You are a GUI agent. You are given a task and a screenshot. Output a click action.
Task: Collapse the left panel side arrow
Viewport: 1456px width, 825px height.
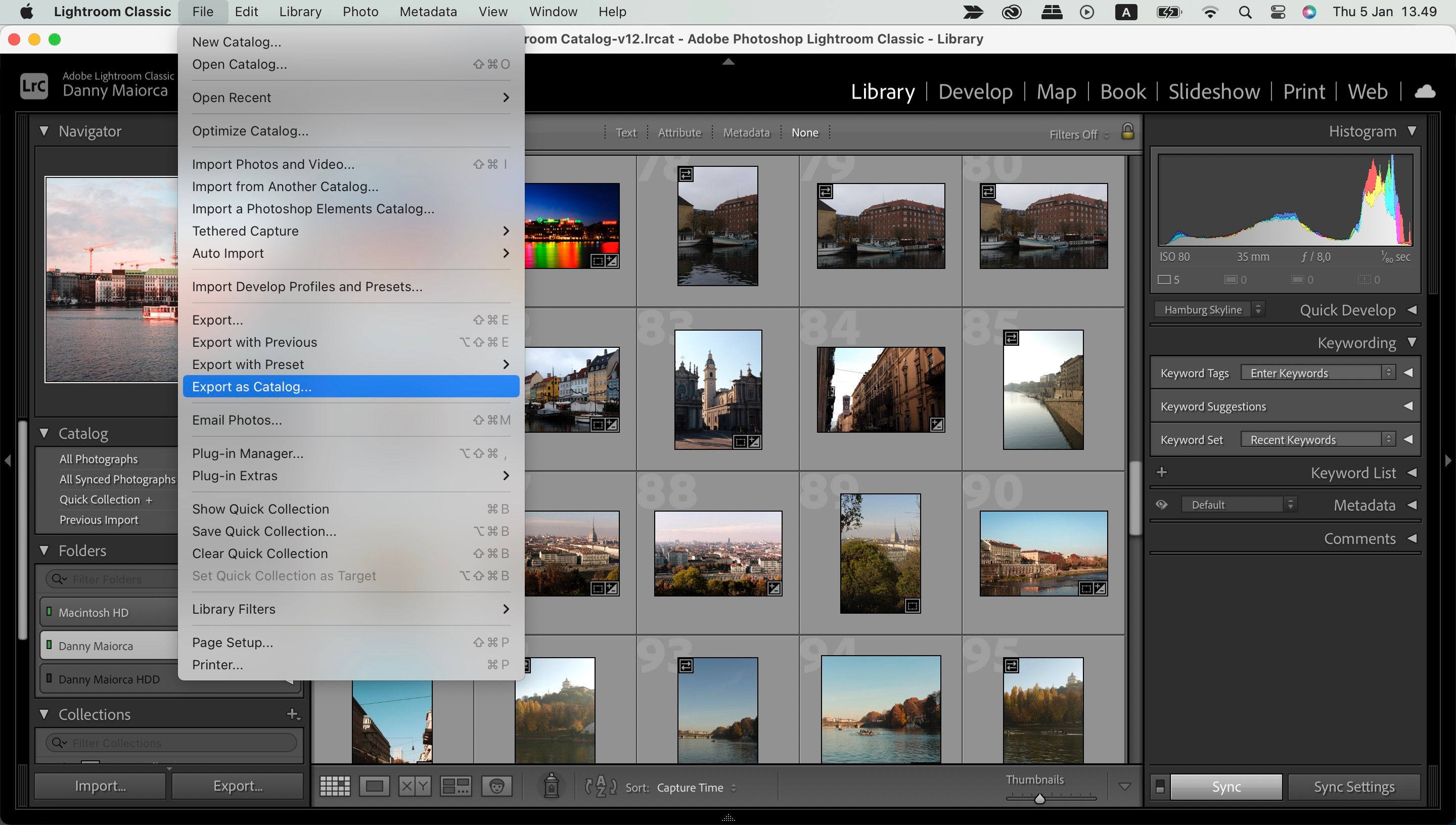tap(9, 461)
